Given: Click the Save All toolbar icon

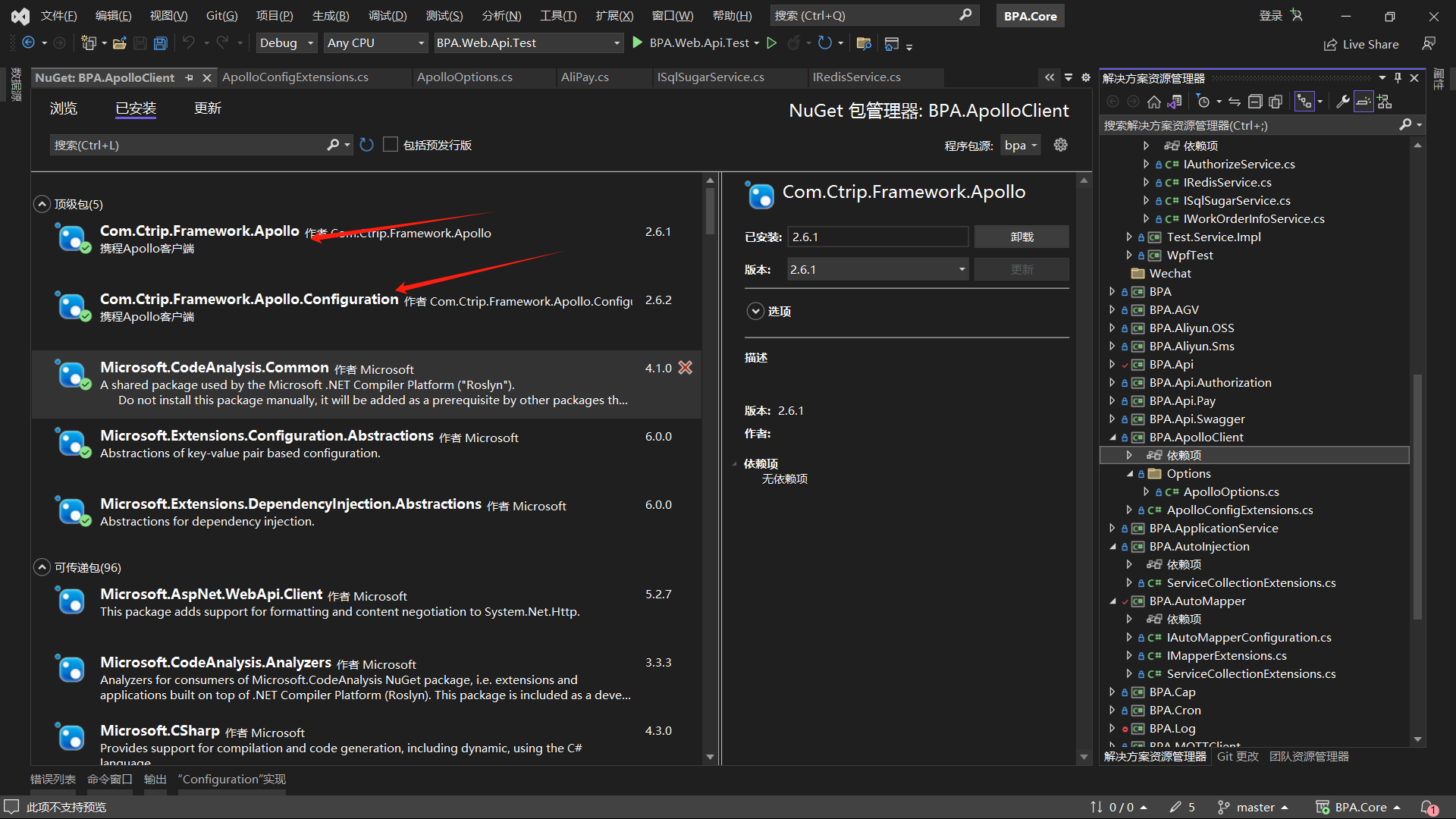Looking at the screenshot, I should coord(161,43).
